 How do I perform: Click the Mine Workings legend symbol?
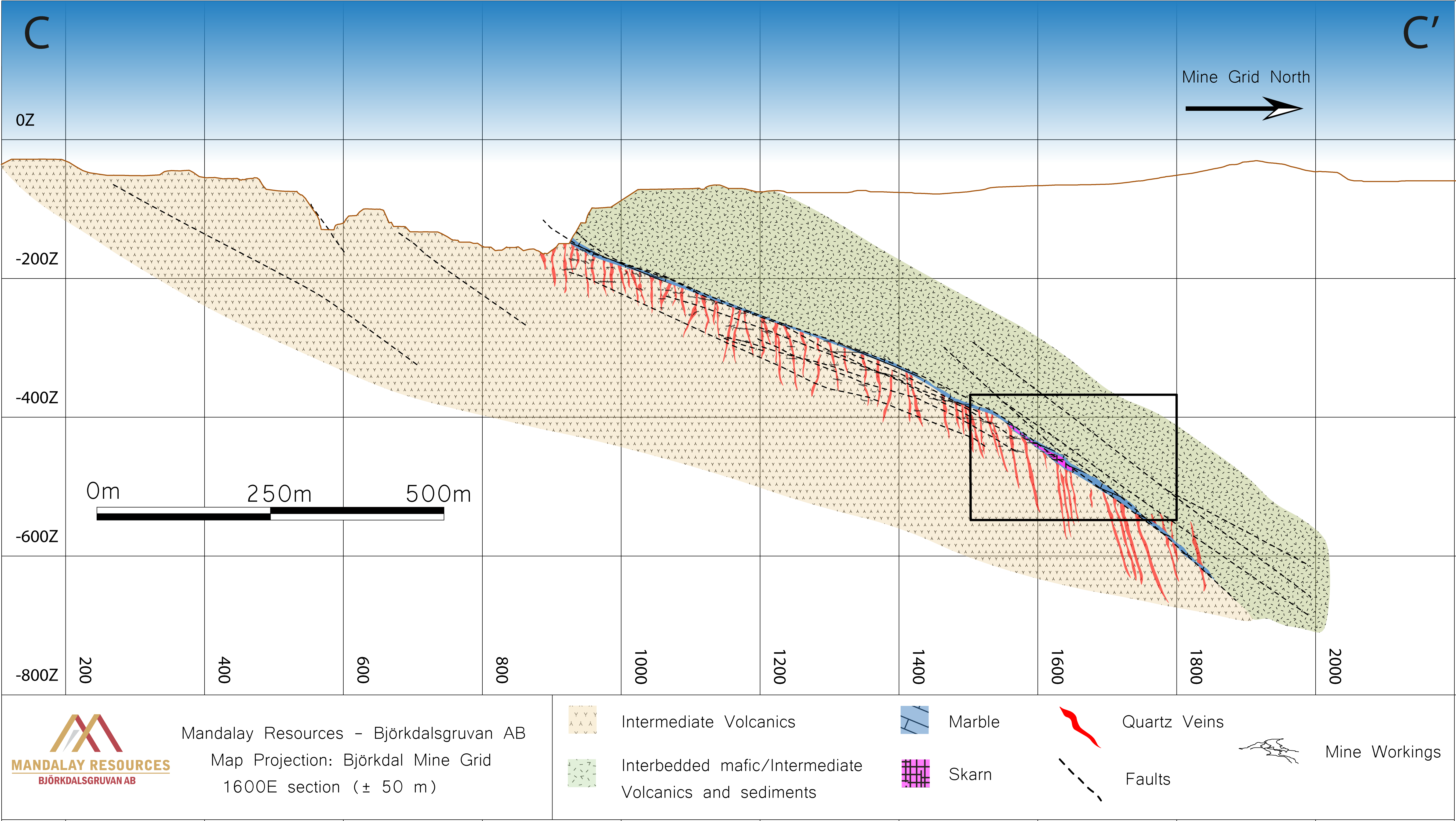pyautogui.click(x=1269, y=750)
